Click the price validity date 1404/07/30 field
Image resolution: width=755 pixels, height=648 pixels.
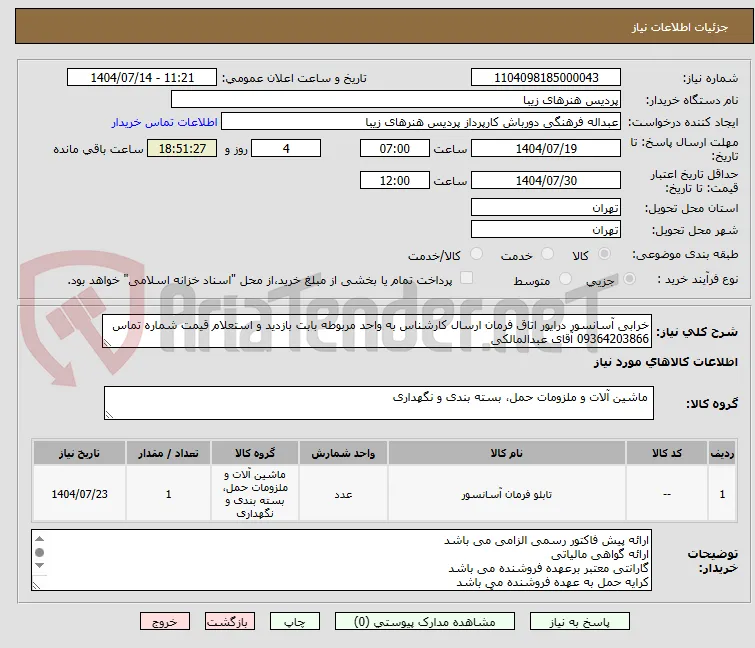546,181
